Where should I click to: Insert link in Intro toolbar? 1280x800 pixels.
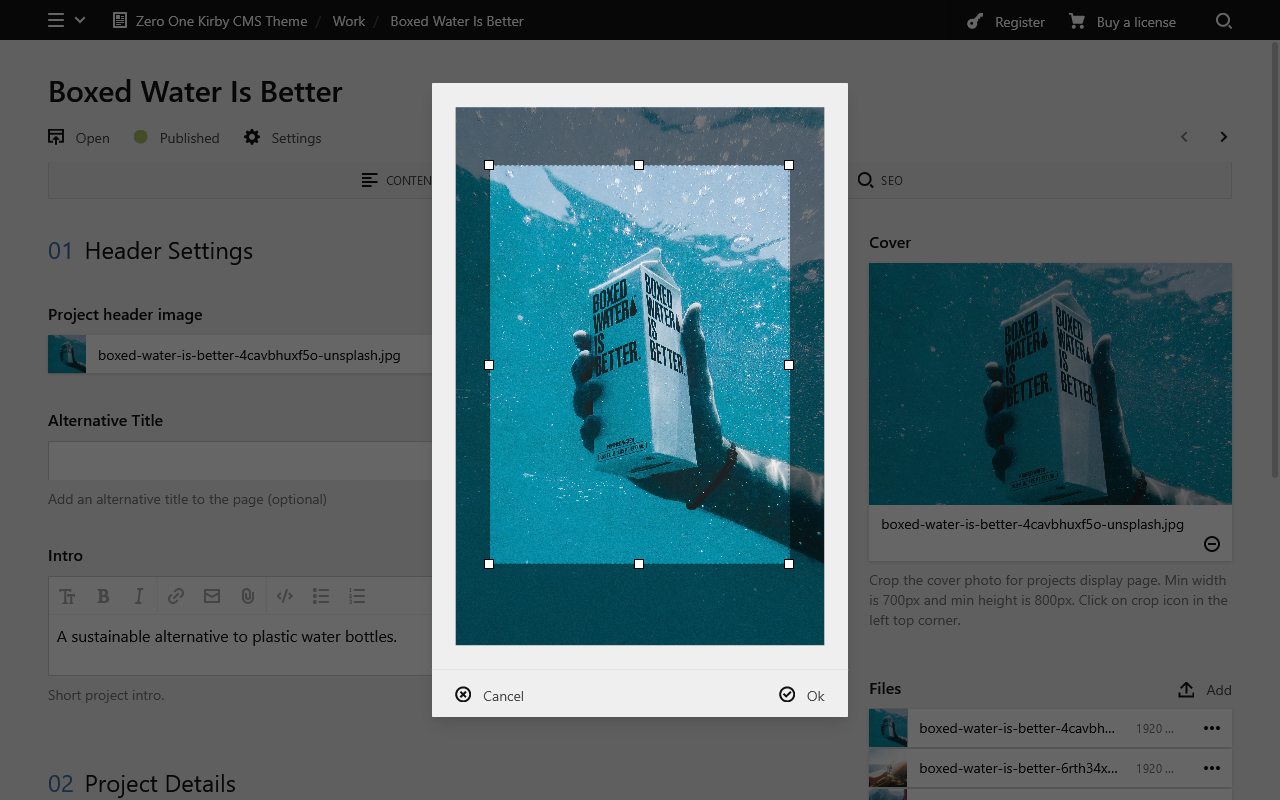(x=176, y=596)
